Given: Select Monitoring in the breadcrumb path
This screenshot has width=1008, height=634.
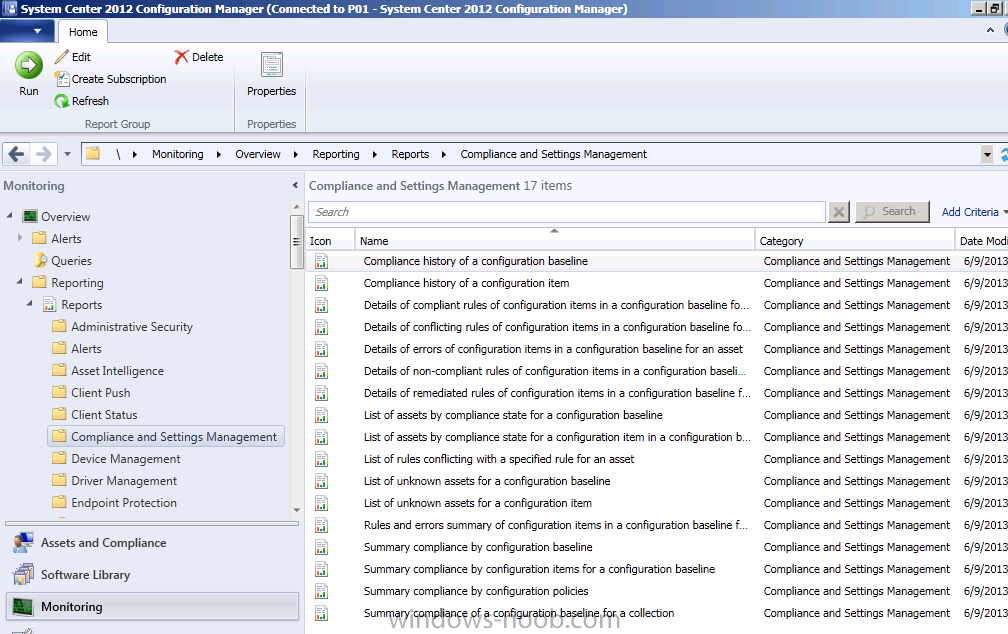Looking at the screenshot, I should 177,154.
